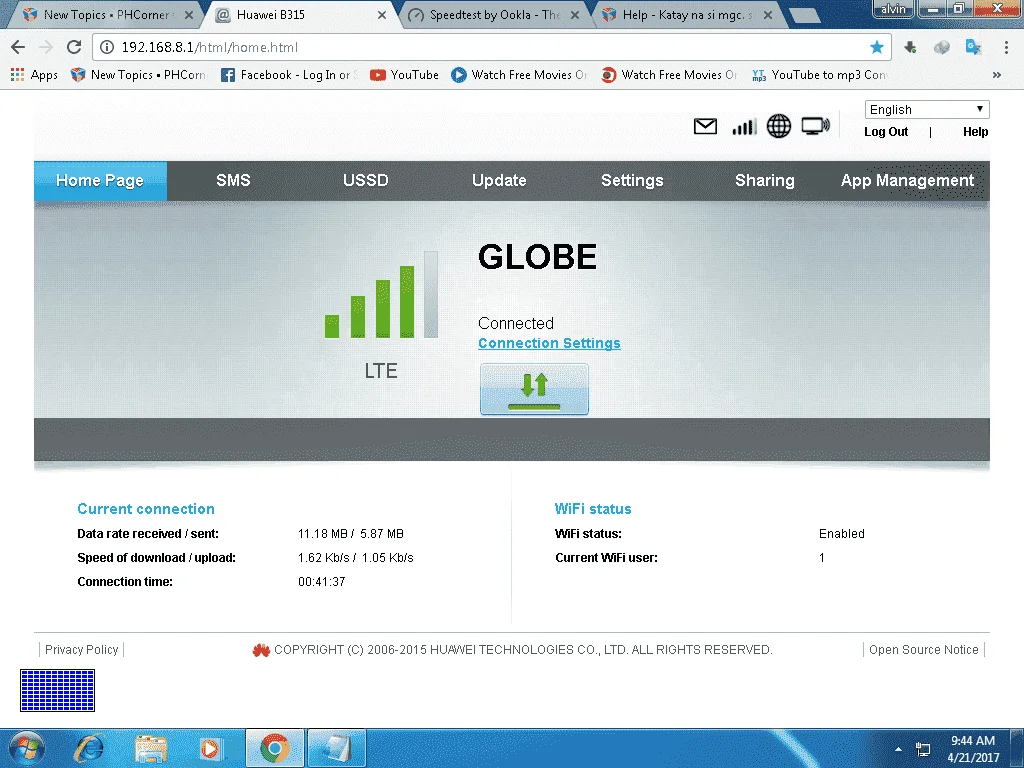Open the second Watch Free Movies bookmark with red icon

(x=669, y=75)
